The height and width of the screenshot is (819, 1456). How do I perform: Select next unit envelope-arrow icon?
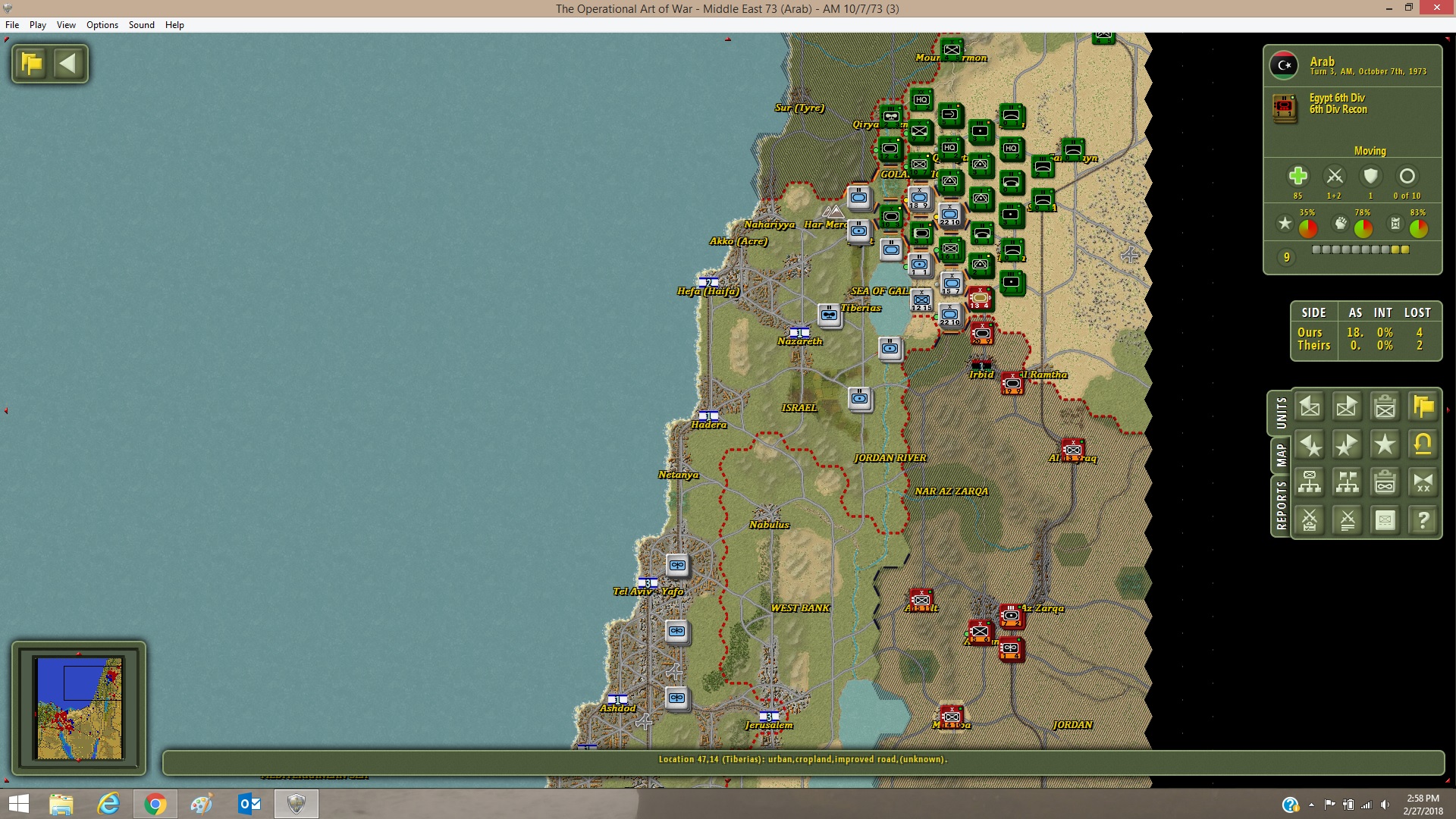1348,407
